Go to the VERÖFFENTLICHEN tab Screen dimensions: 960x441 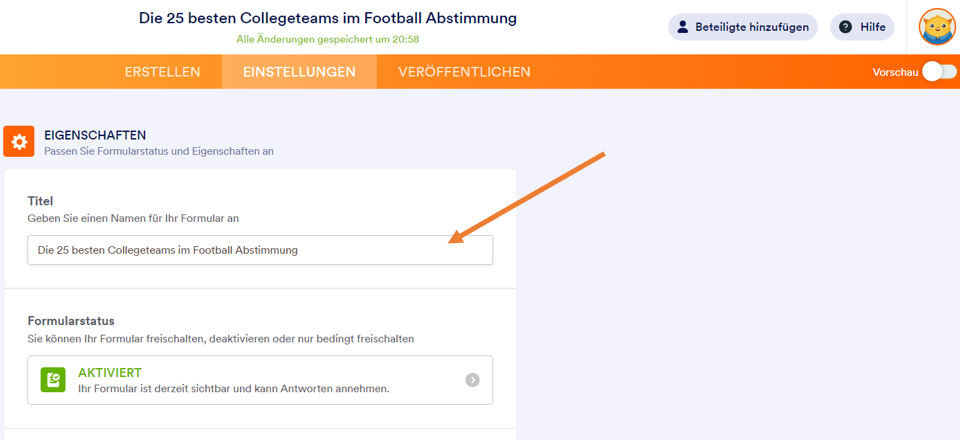coord(464,72)
